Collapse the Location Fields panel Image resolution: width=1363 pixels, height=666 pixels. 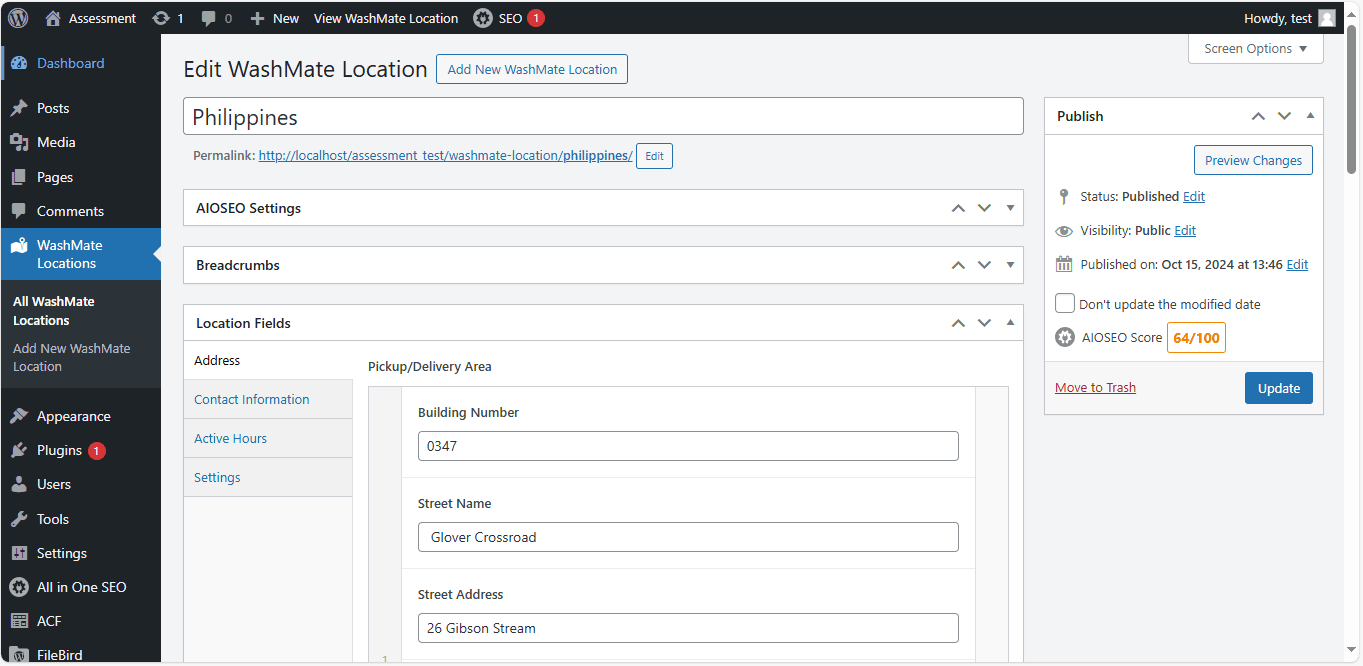pos(1010,323)
